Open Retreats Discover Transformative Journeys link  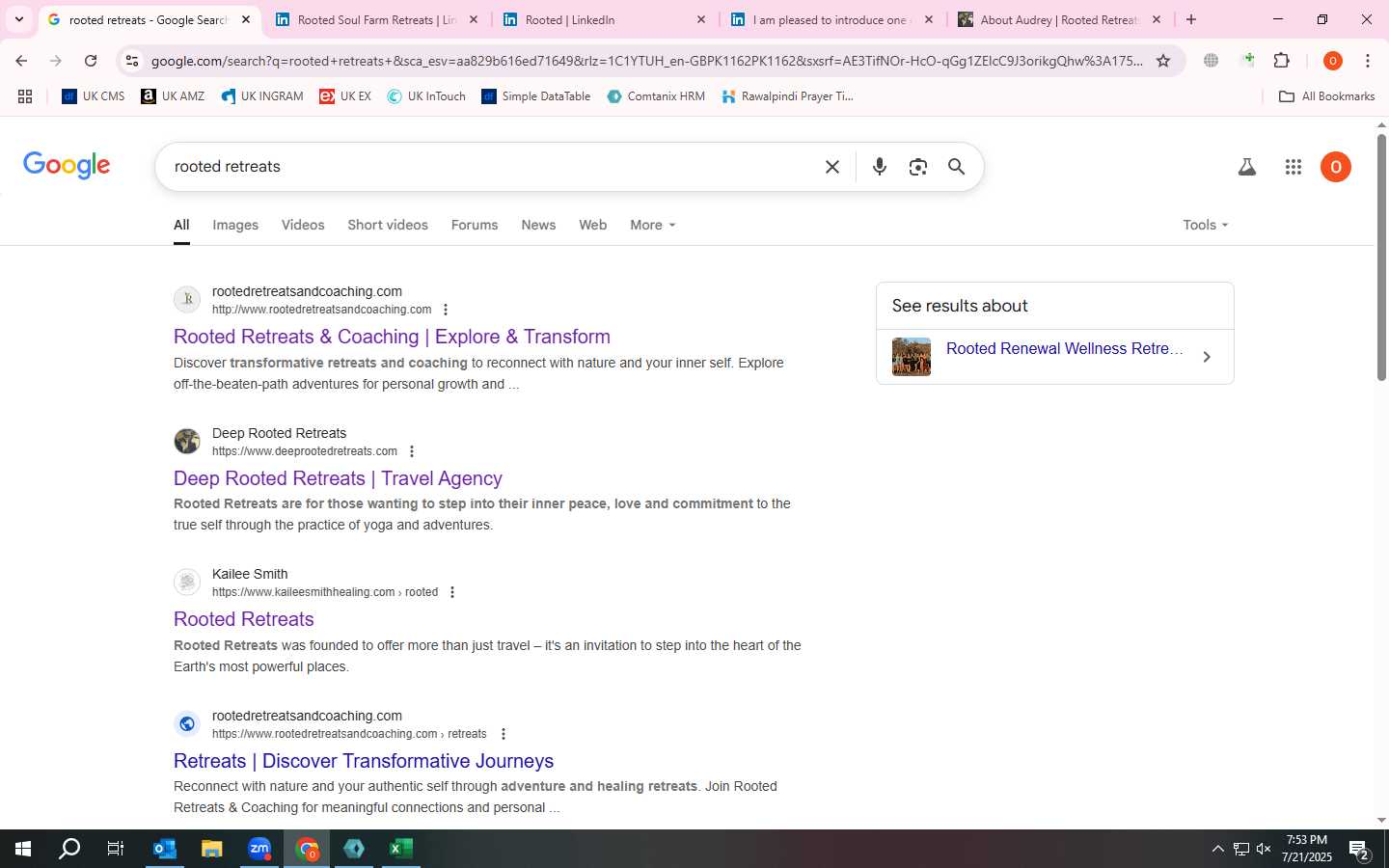[364, 761]
